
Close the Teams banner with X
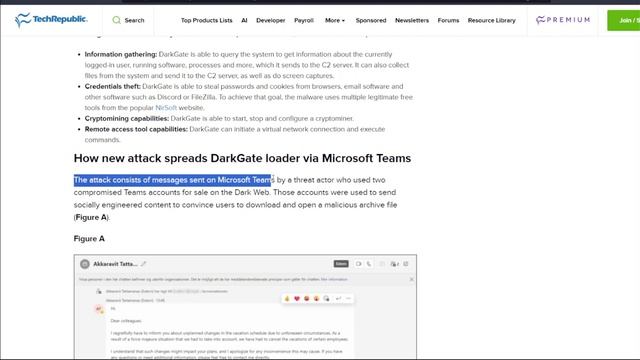(x=411, y=280)
